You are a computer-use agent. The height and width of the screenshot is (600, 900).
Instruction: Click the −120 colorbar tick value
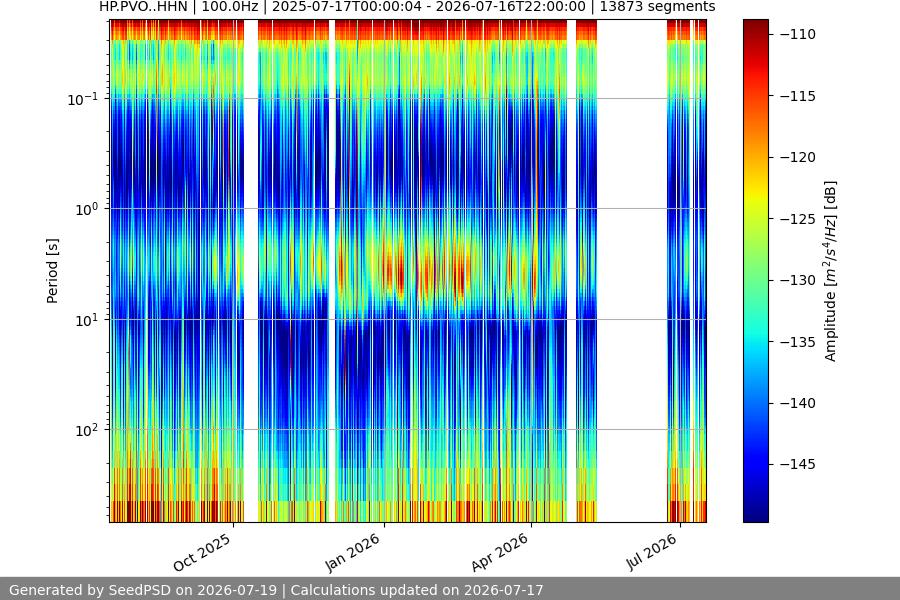point(798,157)
